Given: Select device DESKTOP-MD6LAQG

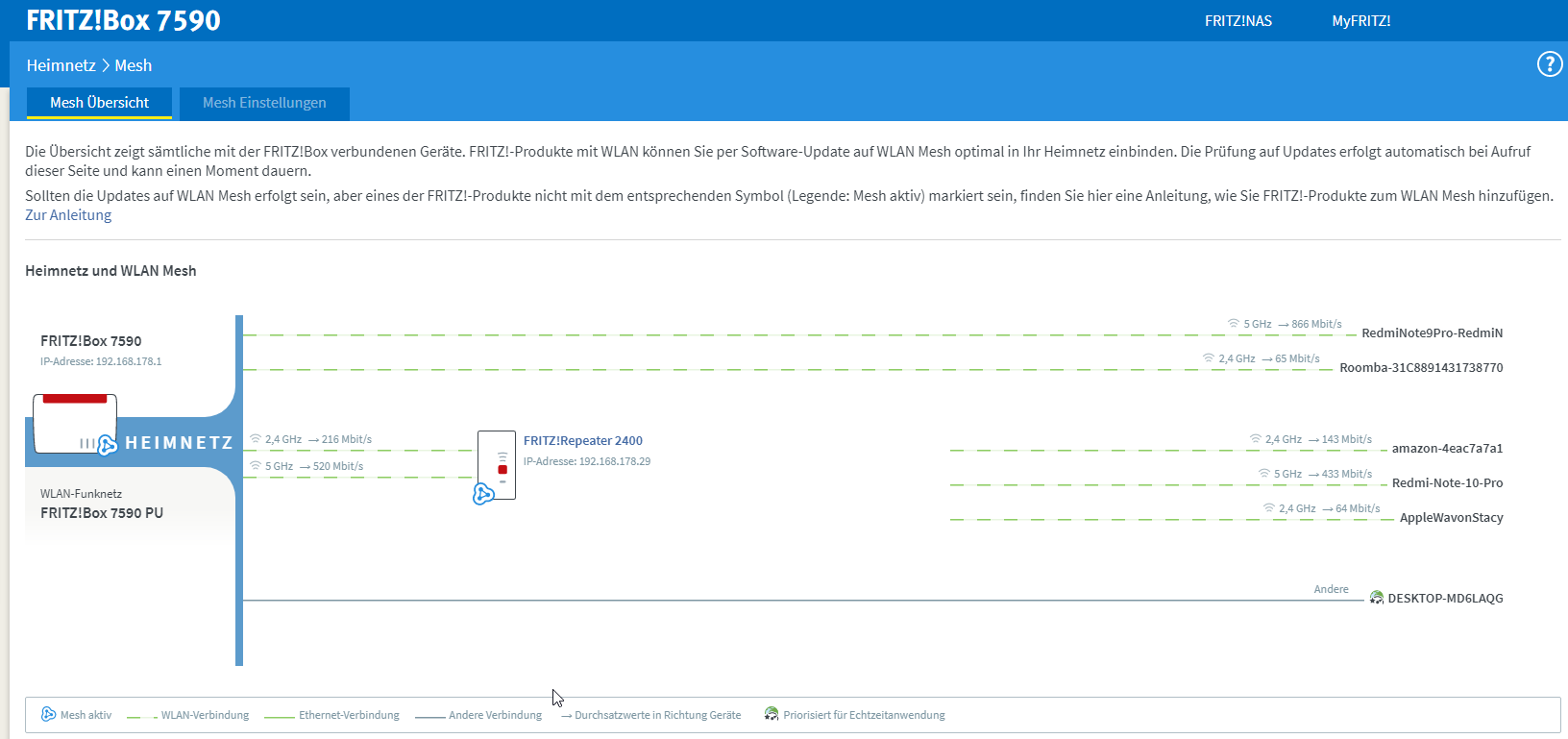Looking at the screenshot, I should click(x=1445, y=598).
